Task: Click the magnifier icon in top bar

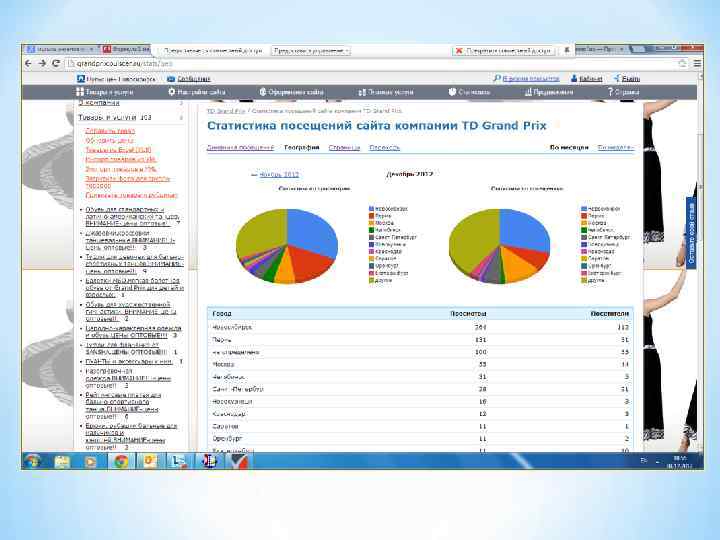Action: coord(496,79)
